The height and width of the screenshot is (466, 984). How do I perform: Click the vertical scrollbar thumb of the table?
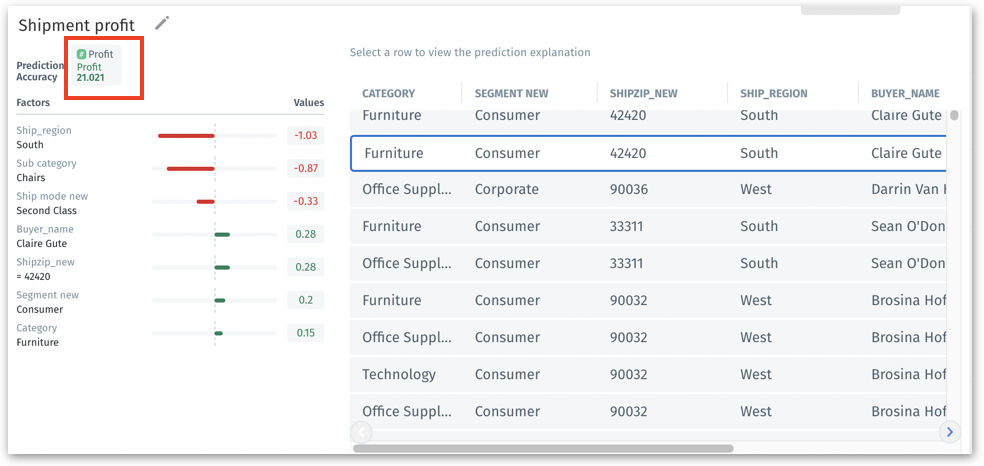pos(954,115)
